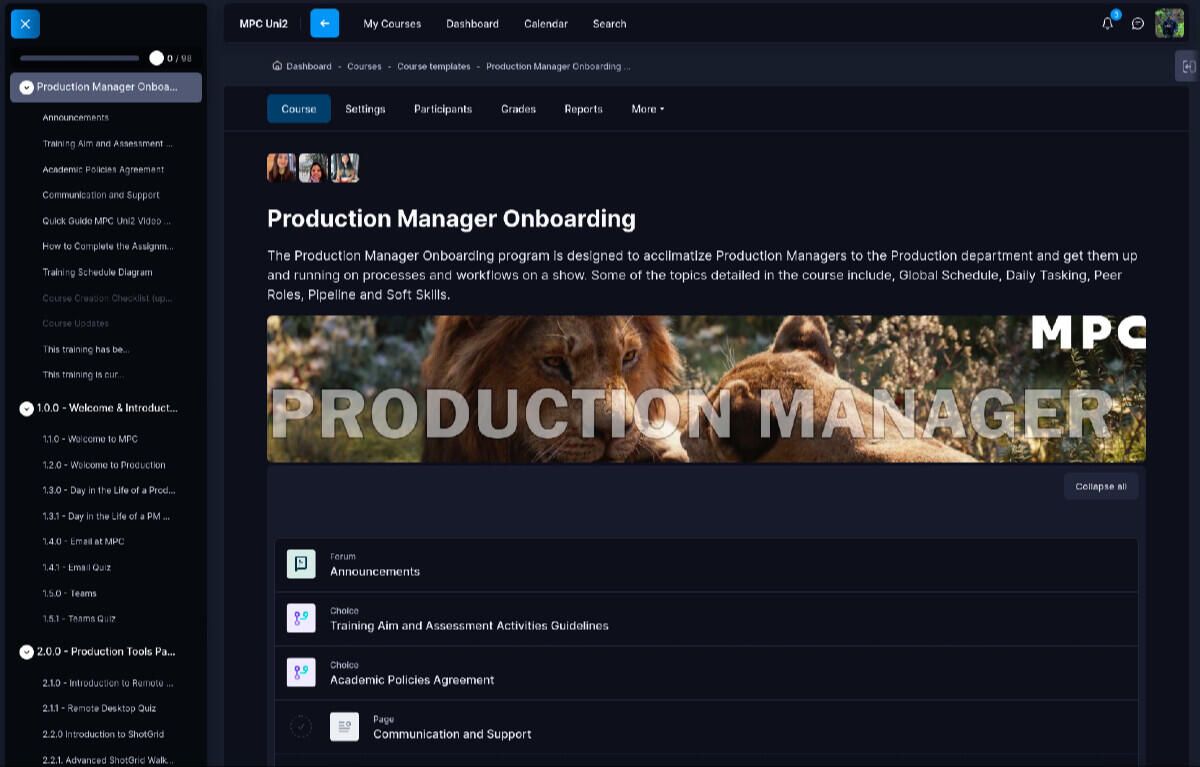Open the Communication and Support page link in the course content
This screenshot has height=767, width=1200.
(x=452, y=734)
